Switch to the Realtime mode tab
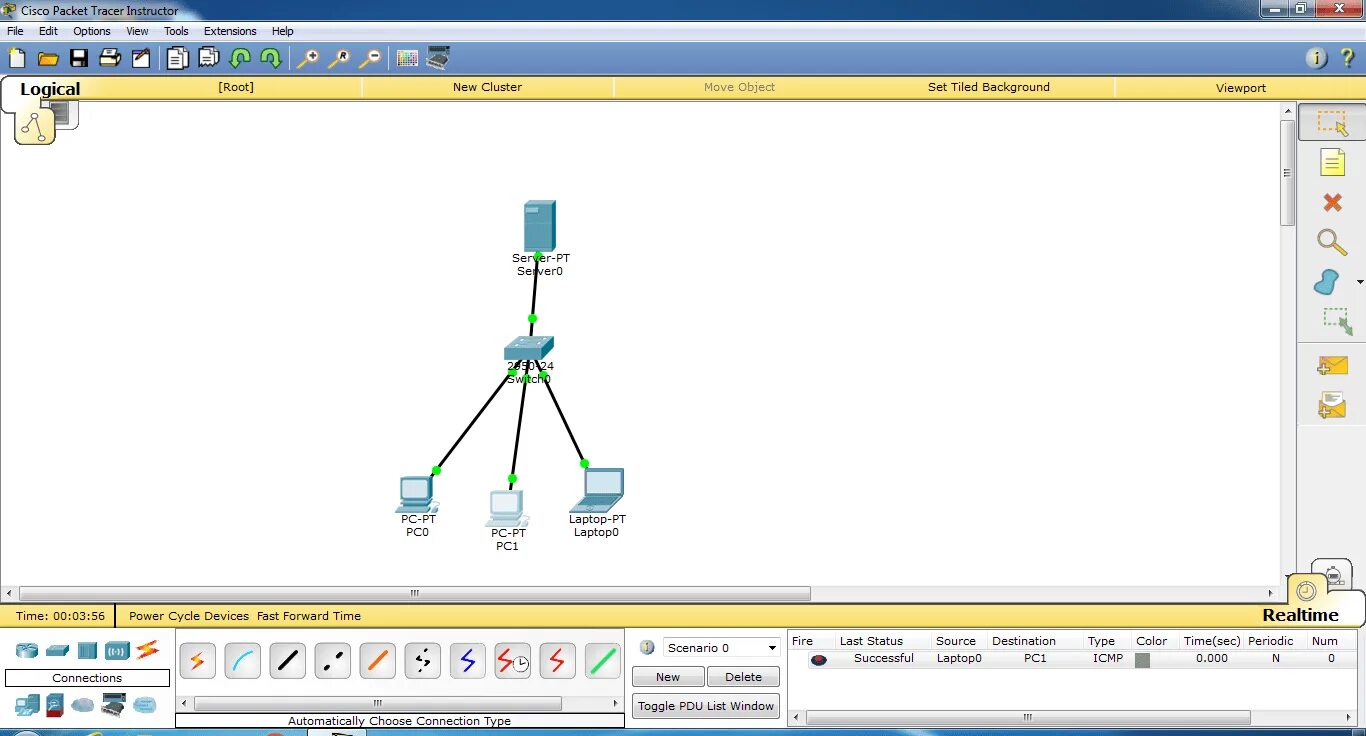 click(1300, 615)
